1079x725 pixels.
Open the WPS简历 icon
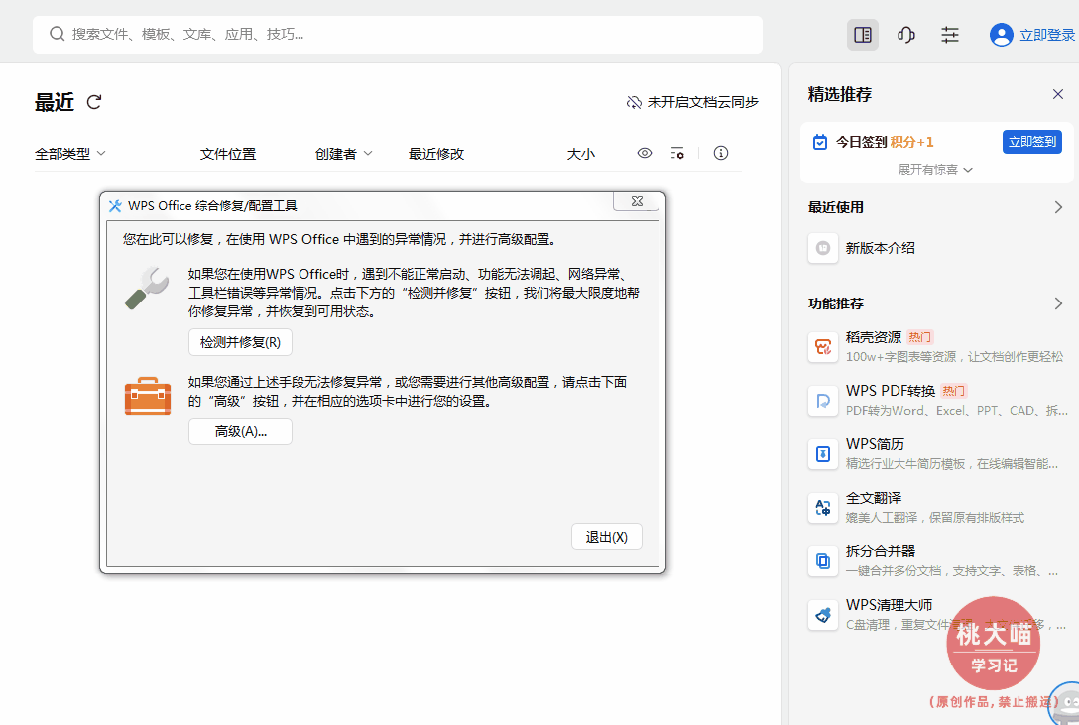pos(823,454)
